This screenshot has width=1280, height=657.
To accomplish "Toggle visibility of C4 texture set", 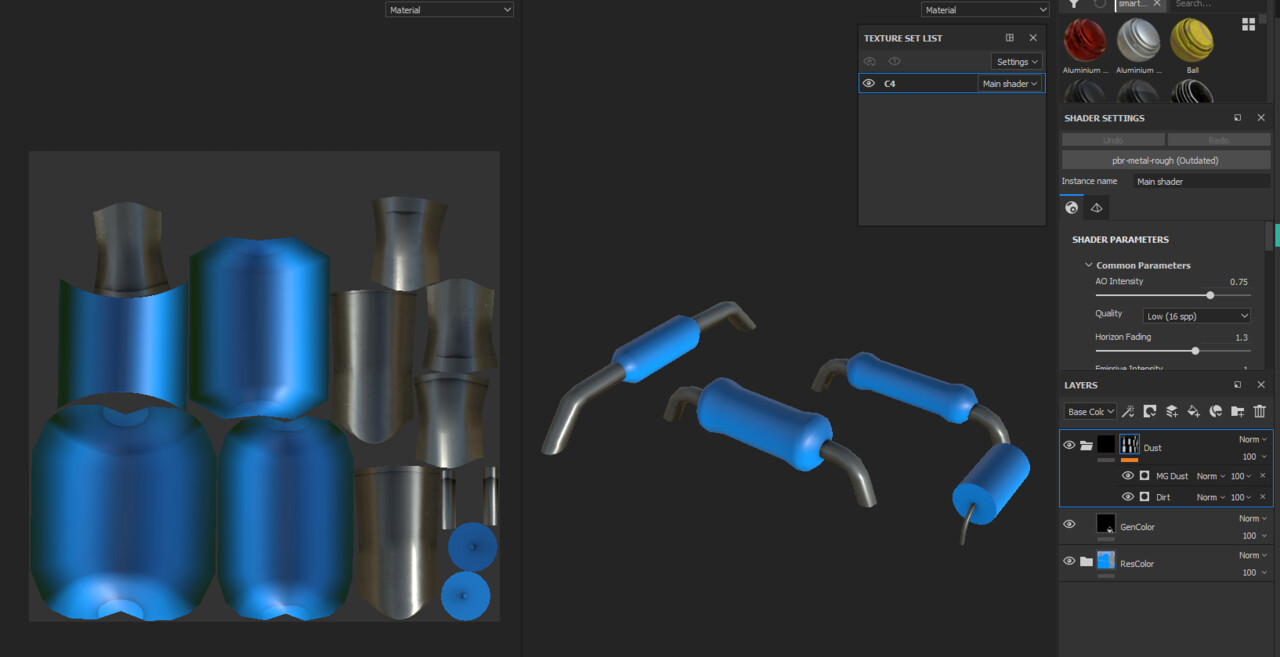I will pyautogui.click(x=869, y=84).
